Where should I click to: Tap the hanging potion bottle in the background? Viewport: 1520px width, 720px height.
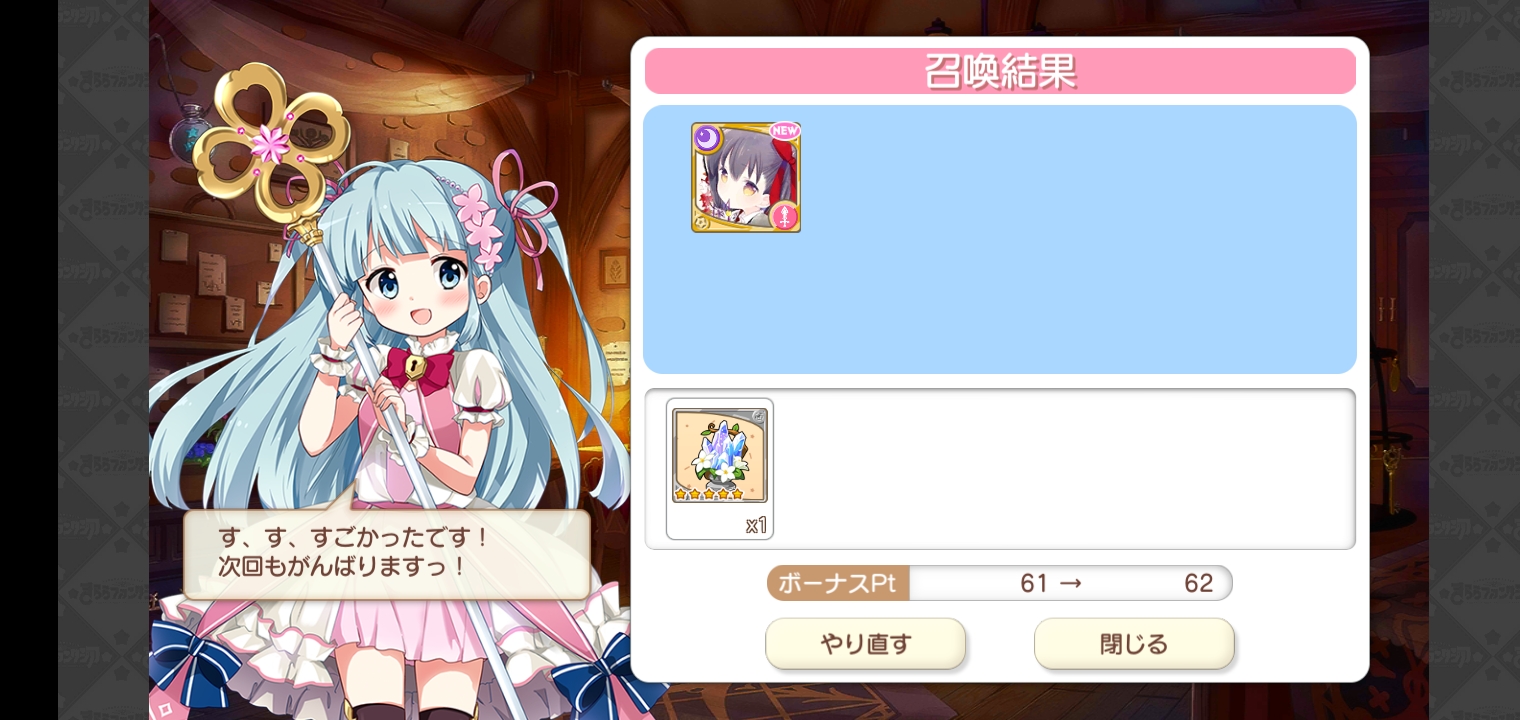[188, 130]
